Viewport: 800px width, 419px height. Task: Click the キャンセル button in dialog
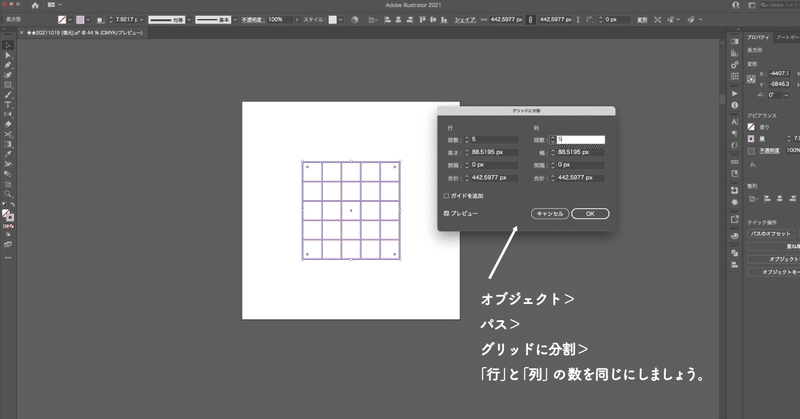550,214
